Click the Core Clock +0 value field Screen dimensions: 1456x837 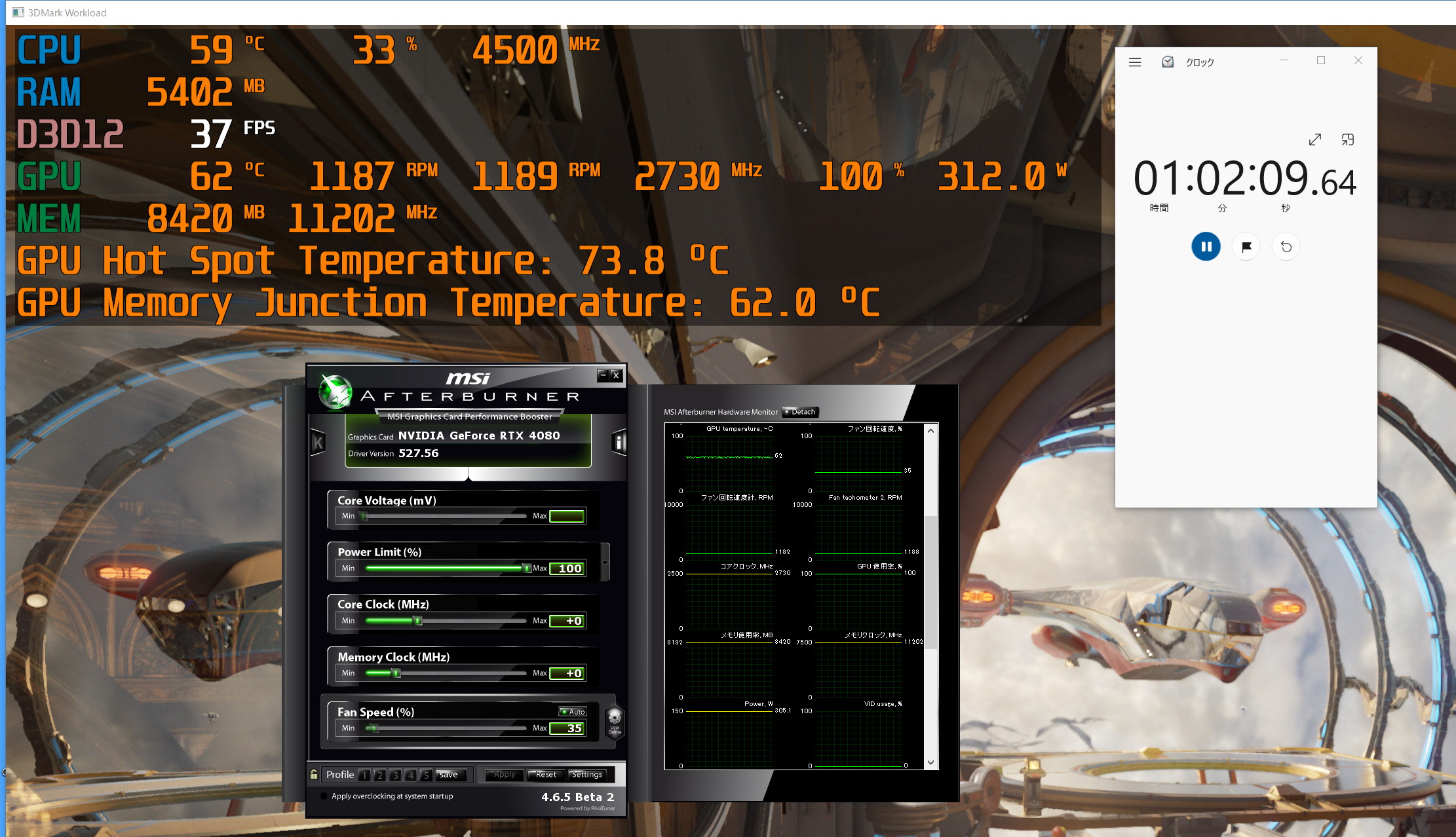point(567,621)
